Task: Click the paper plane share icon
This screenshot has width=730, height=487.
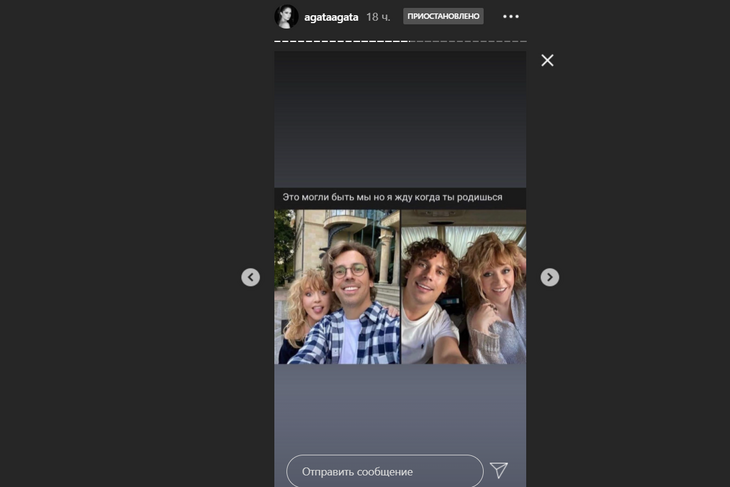Action: tap(499, 470)
